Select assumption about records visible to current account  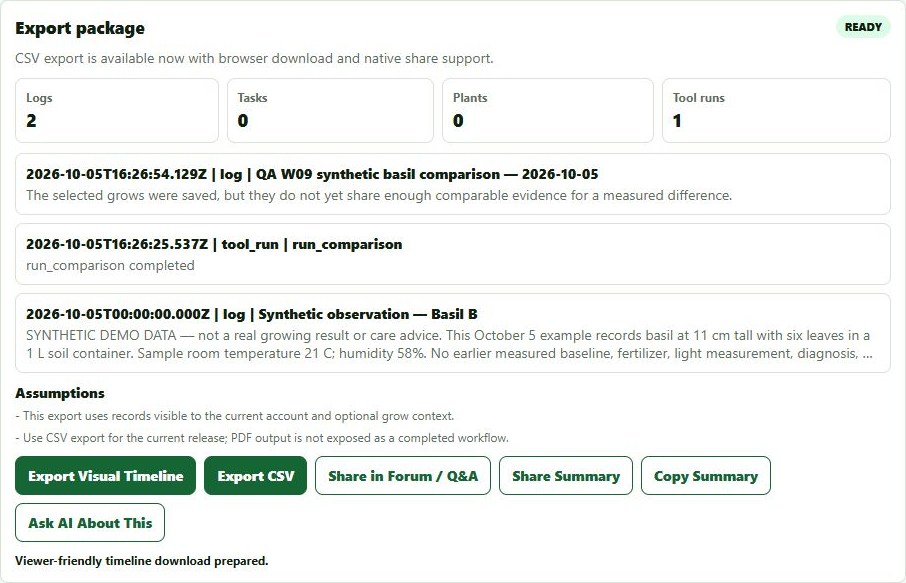(235, 416)
